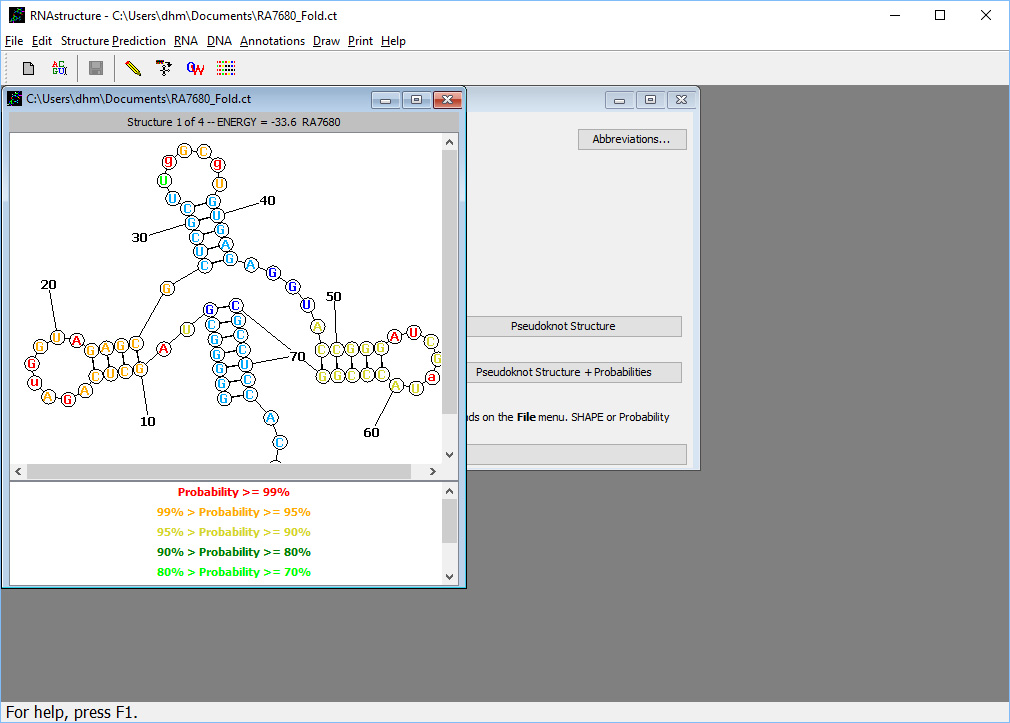The height and width of the screenshot is (723, 1010).
Task: Click the red Probability >= 99% legend entry
Action: tap(233, 491)
